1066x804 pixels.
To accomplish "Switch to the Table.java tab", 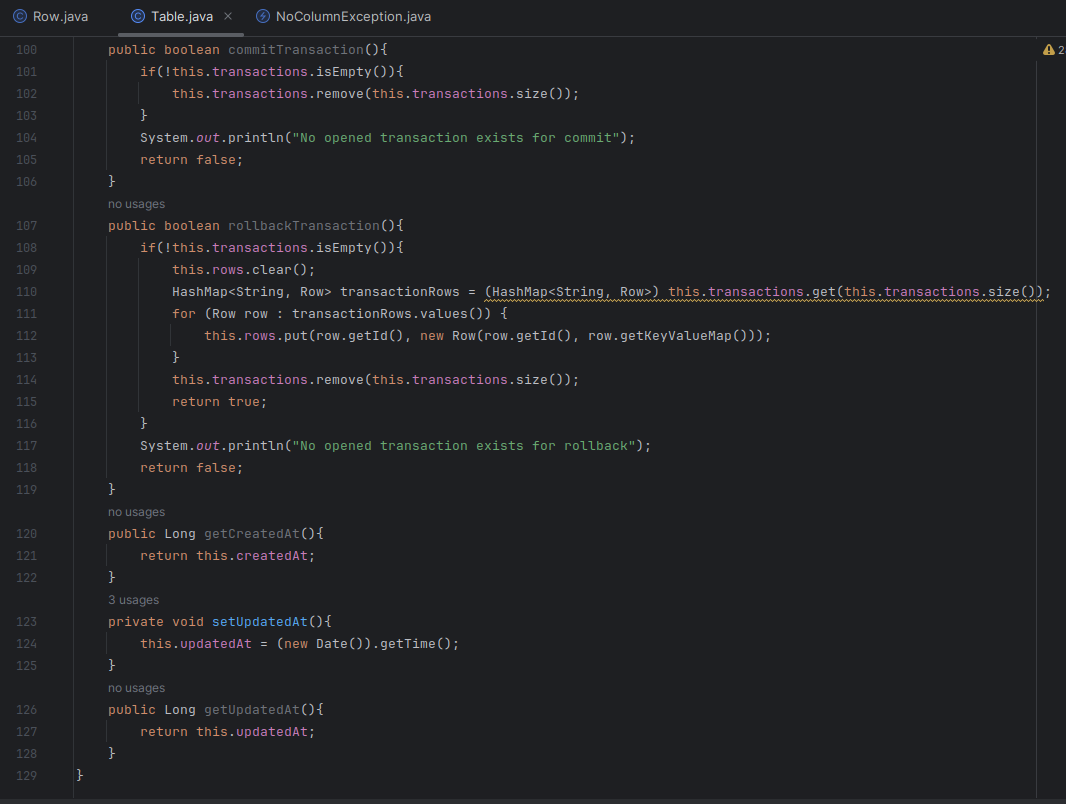I will [181, 16].
